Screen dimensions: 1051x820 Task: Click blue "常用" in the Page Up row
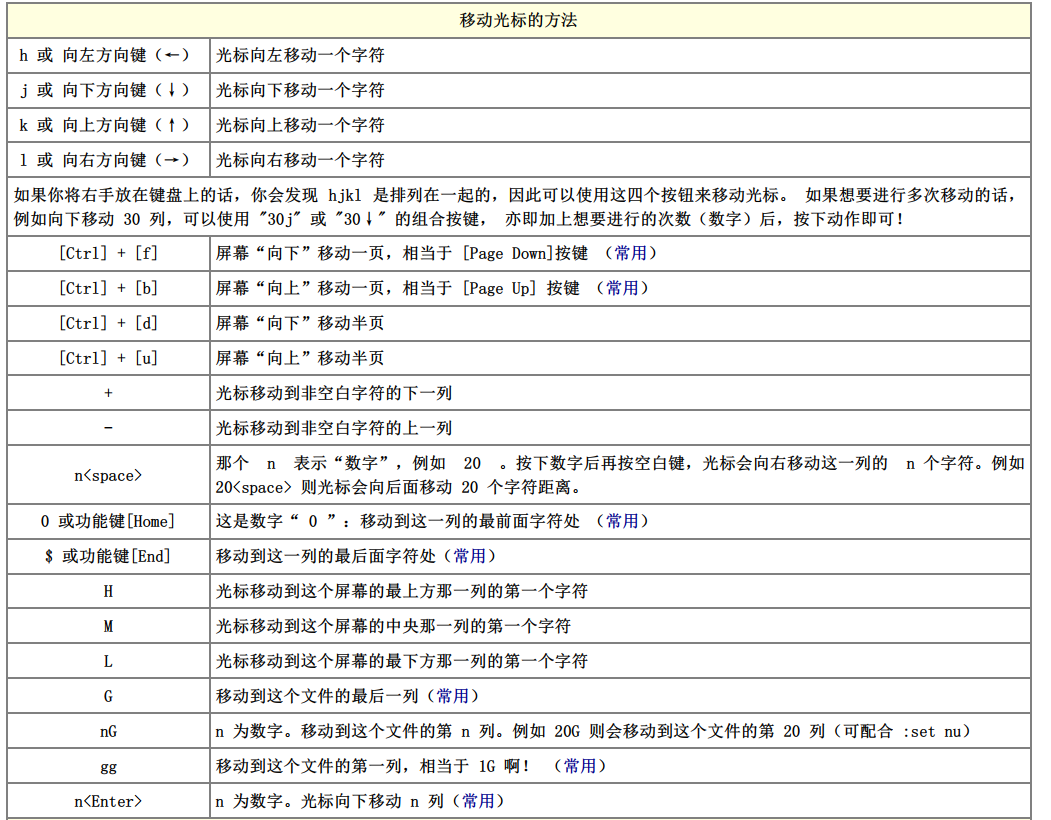pos(622,288)
